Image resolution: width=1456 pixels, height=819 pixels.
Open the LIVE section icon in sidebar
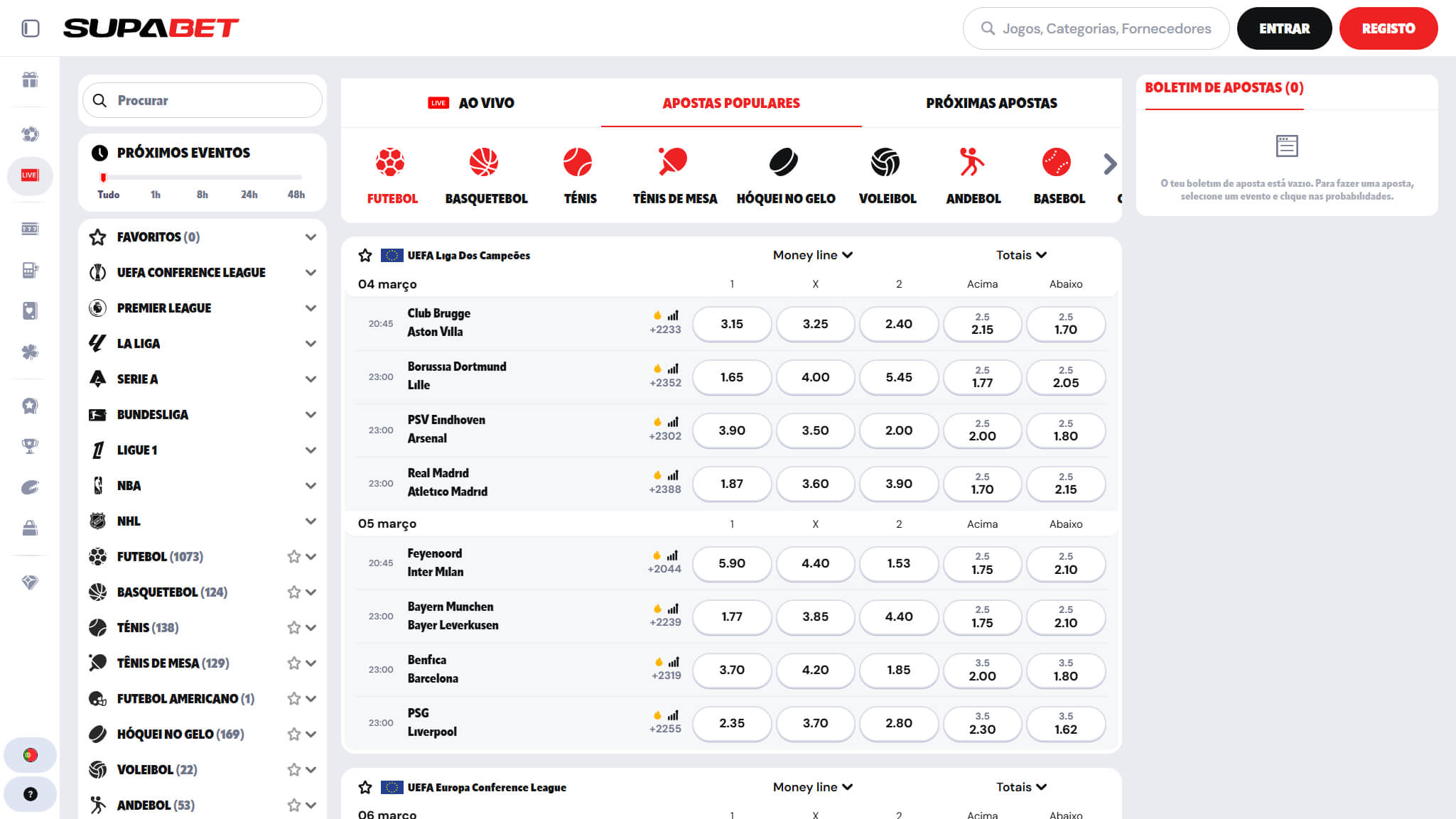[30, 176]
